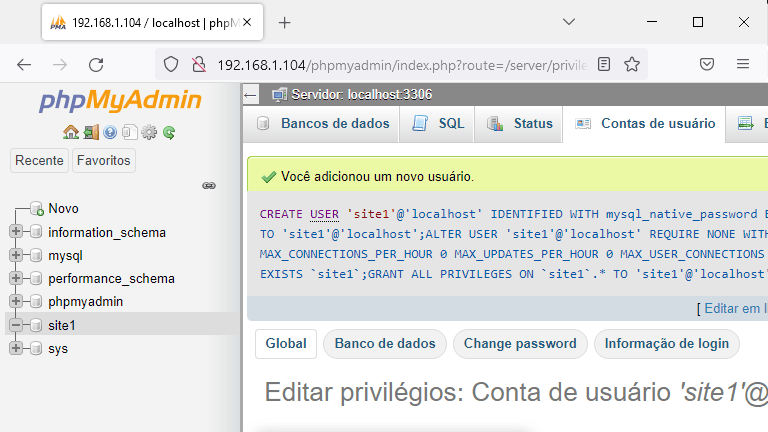Click the sys database cylinder icon
This screenshot has width=768, height=432.
tap(36, 348)
